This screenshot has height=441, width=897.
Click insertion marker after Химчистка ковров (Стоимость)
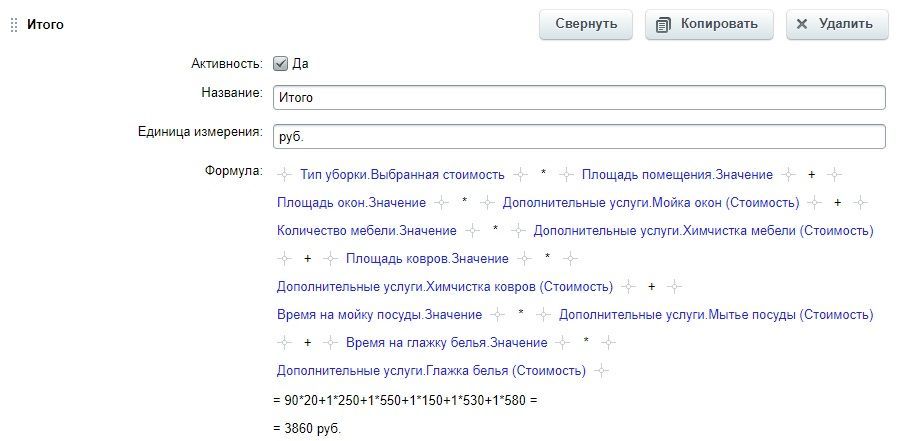coord(628,287)
